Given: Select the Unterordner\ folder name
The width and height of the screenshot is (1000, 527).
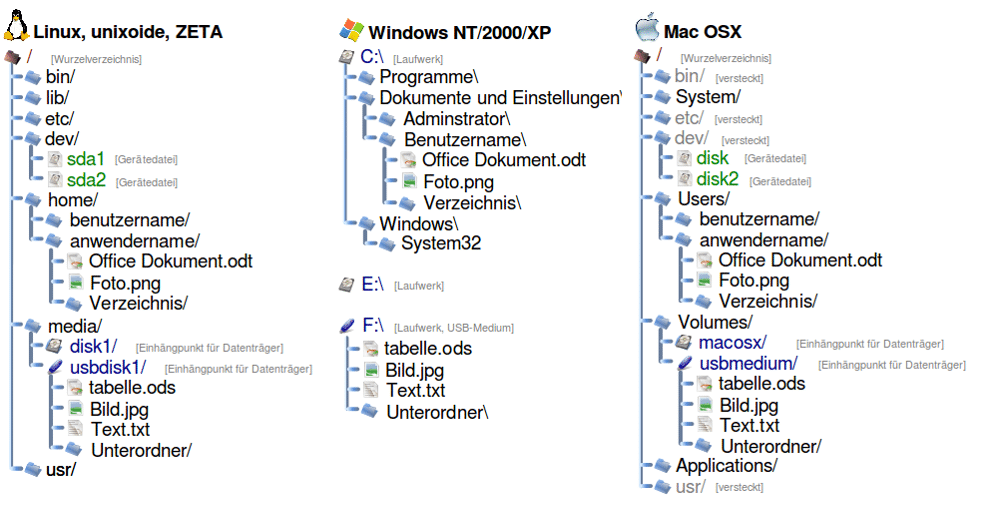Looking at the screenshot, I should coord(438,412).
